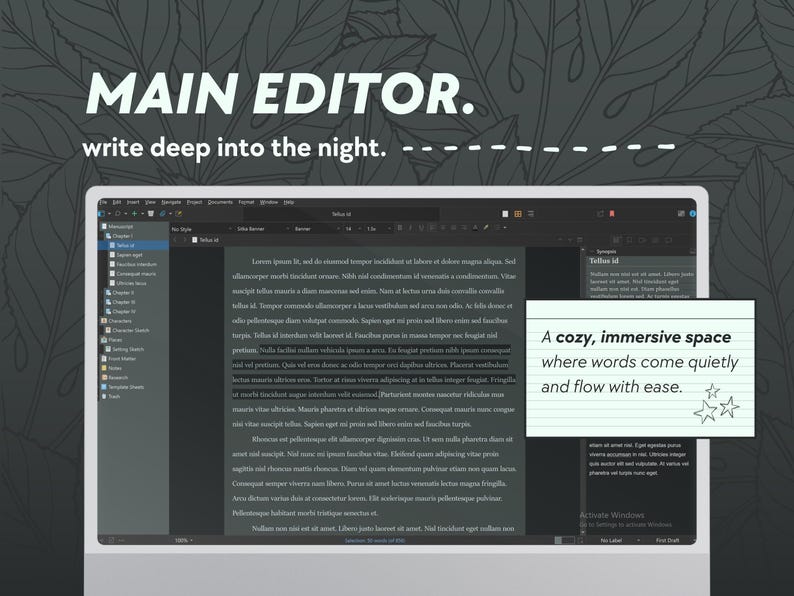Open the Documents menu
Screen dimensions: 794x596
pos(220,202)
